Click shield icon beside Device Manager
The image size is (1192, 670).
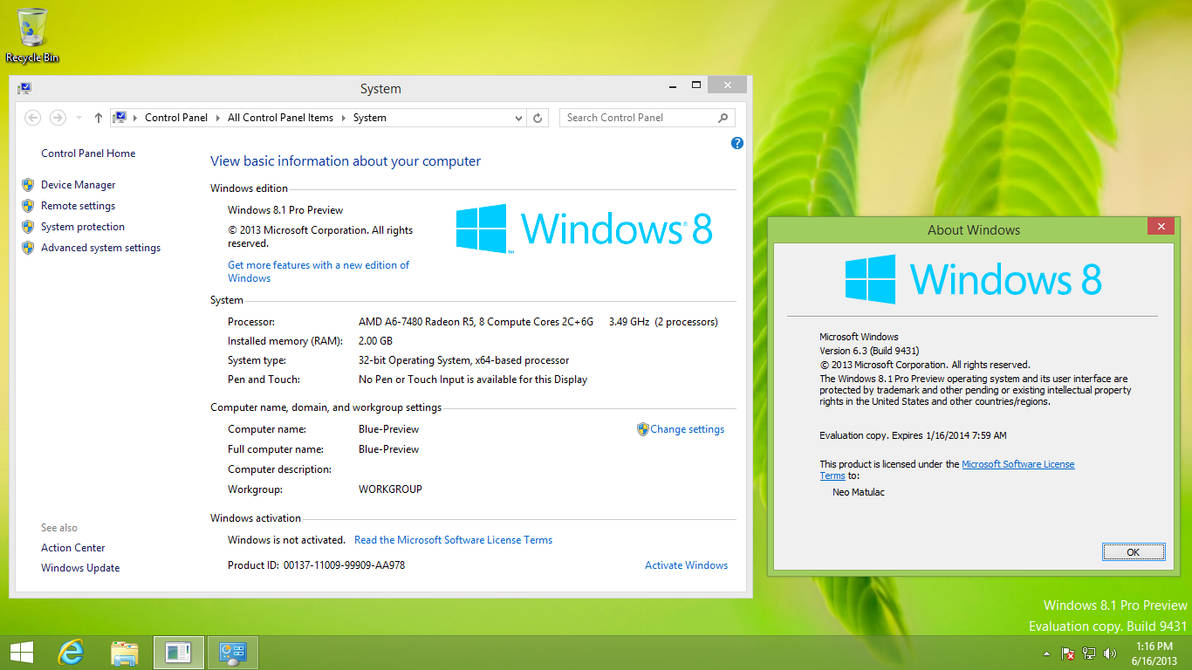point(28,185)
